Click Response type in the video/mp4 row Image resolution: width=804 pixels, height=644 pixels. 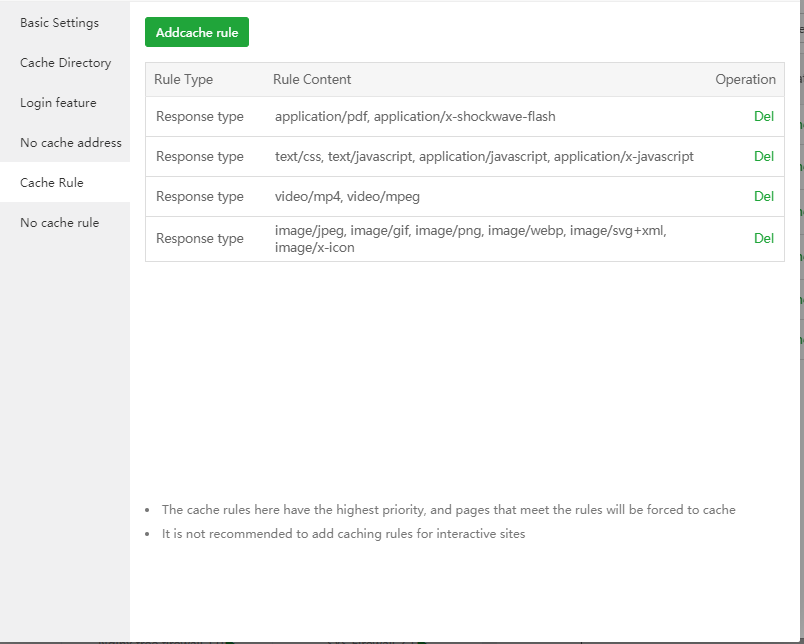pyautogui.click(x=200, y=197)
